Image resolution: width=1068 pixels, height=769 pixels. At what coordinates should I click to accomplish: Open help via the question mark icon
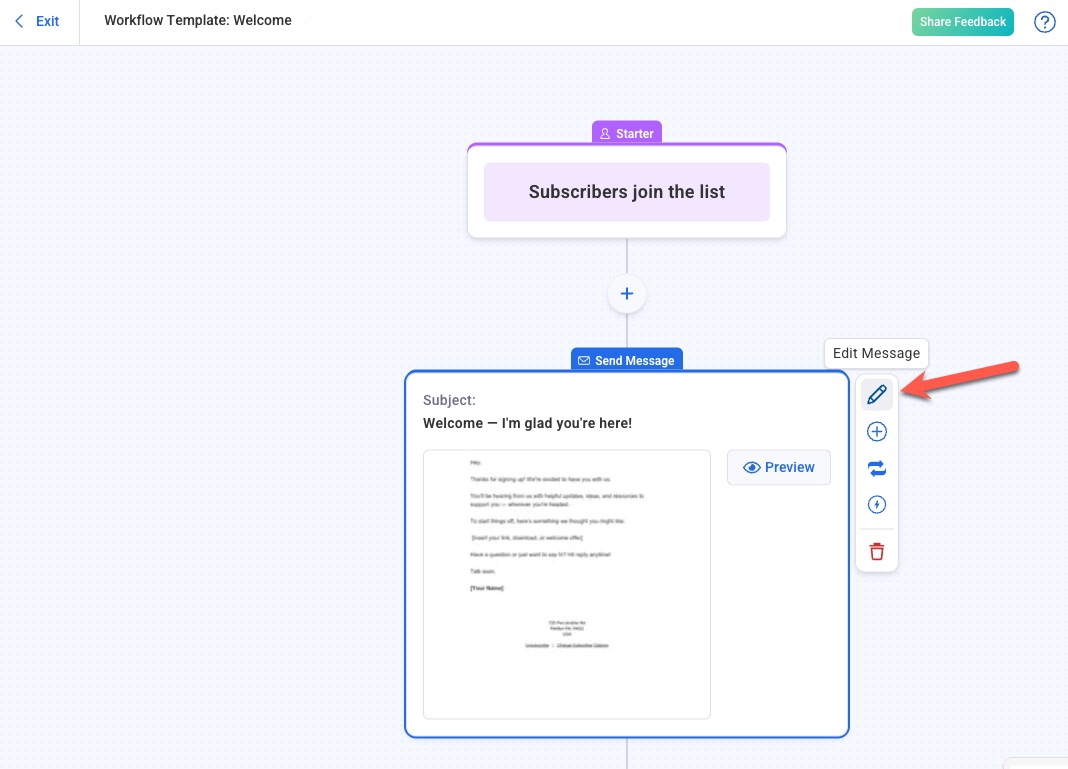(x=1044, y=22)
